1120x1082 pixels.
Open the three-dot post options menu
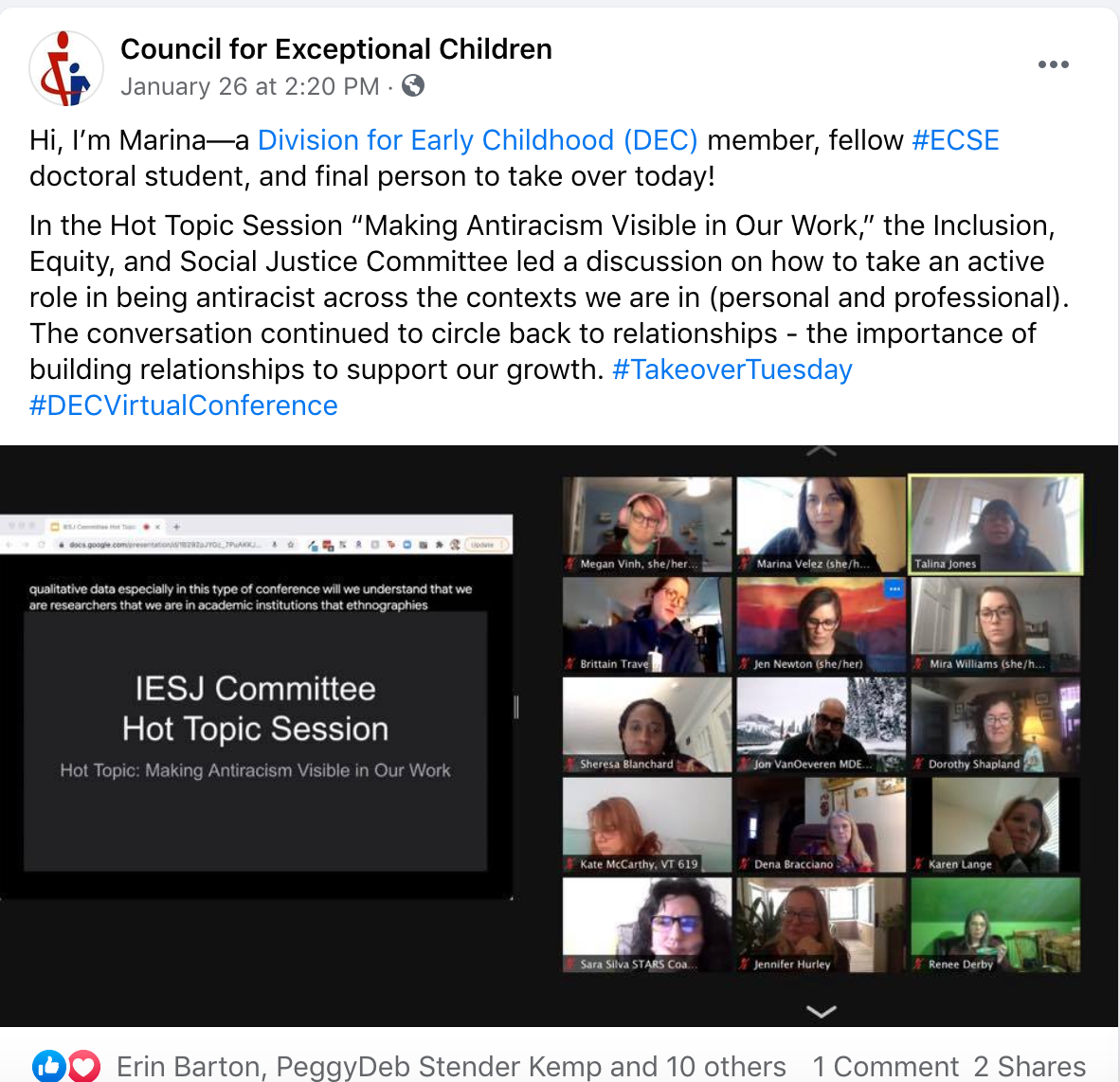click(1053, 64)
